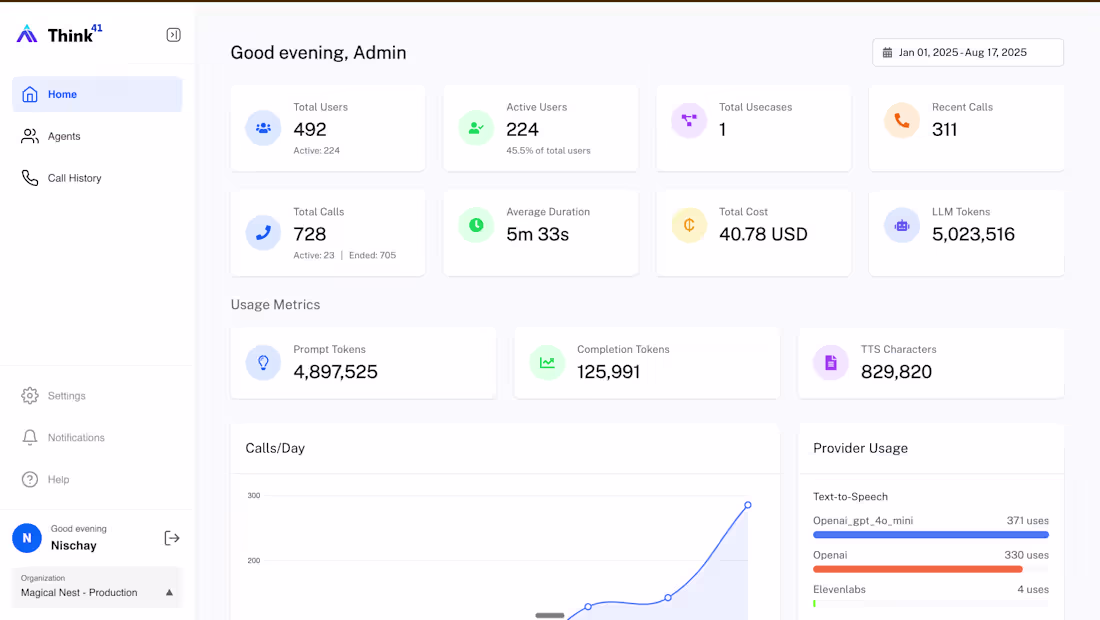
Task: Check alerts with the Notifications bell icon
Action: (x=29, y=437)
